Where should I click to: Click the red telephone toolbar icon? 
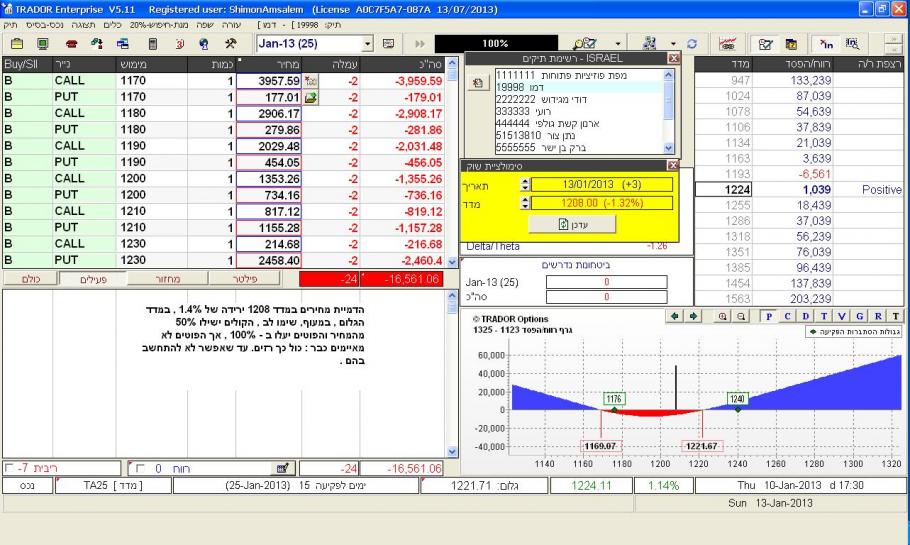[x=71, y=45]
